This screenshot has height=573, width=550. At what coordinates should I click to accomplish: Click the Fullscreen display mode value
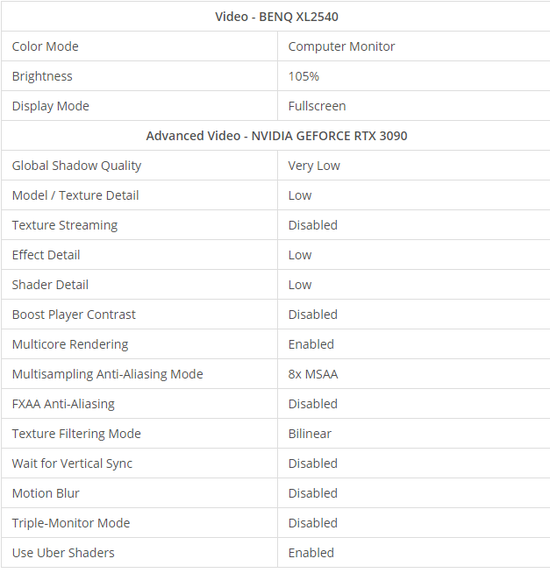tap(317, 106)
